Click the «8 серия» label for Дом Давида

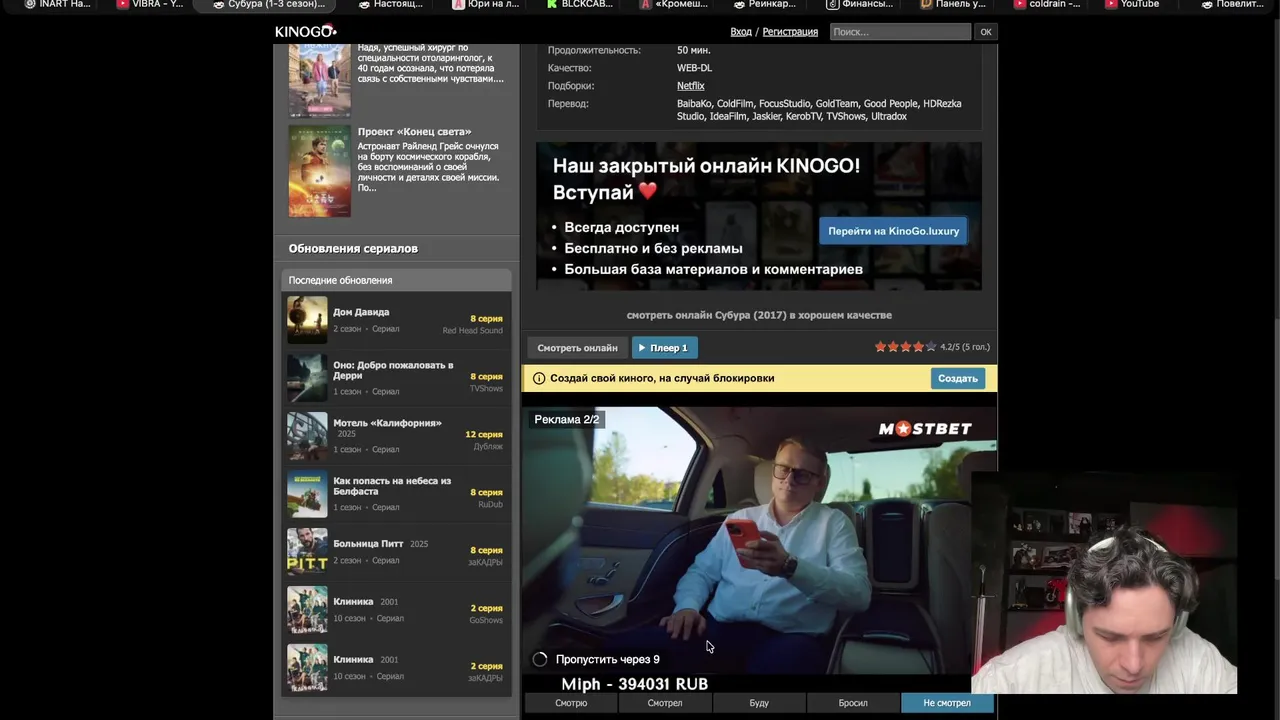point(486,319)
